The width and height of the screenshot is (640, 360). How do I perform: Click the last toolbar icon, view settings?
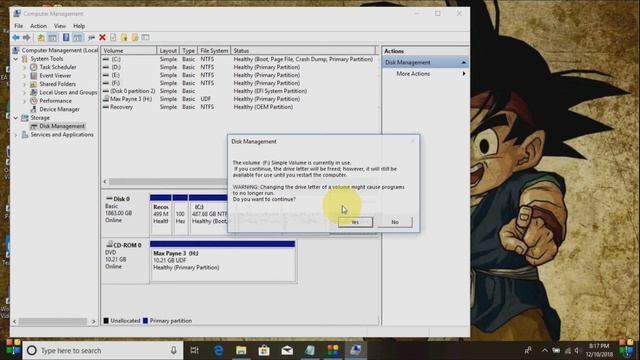pyautogui.click(x=145, y=38)
